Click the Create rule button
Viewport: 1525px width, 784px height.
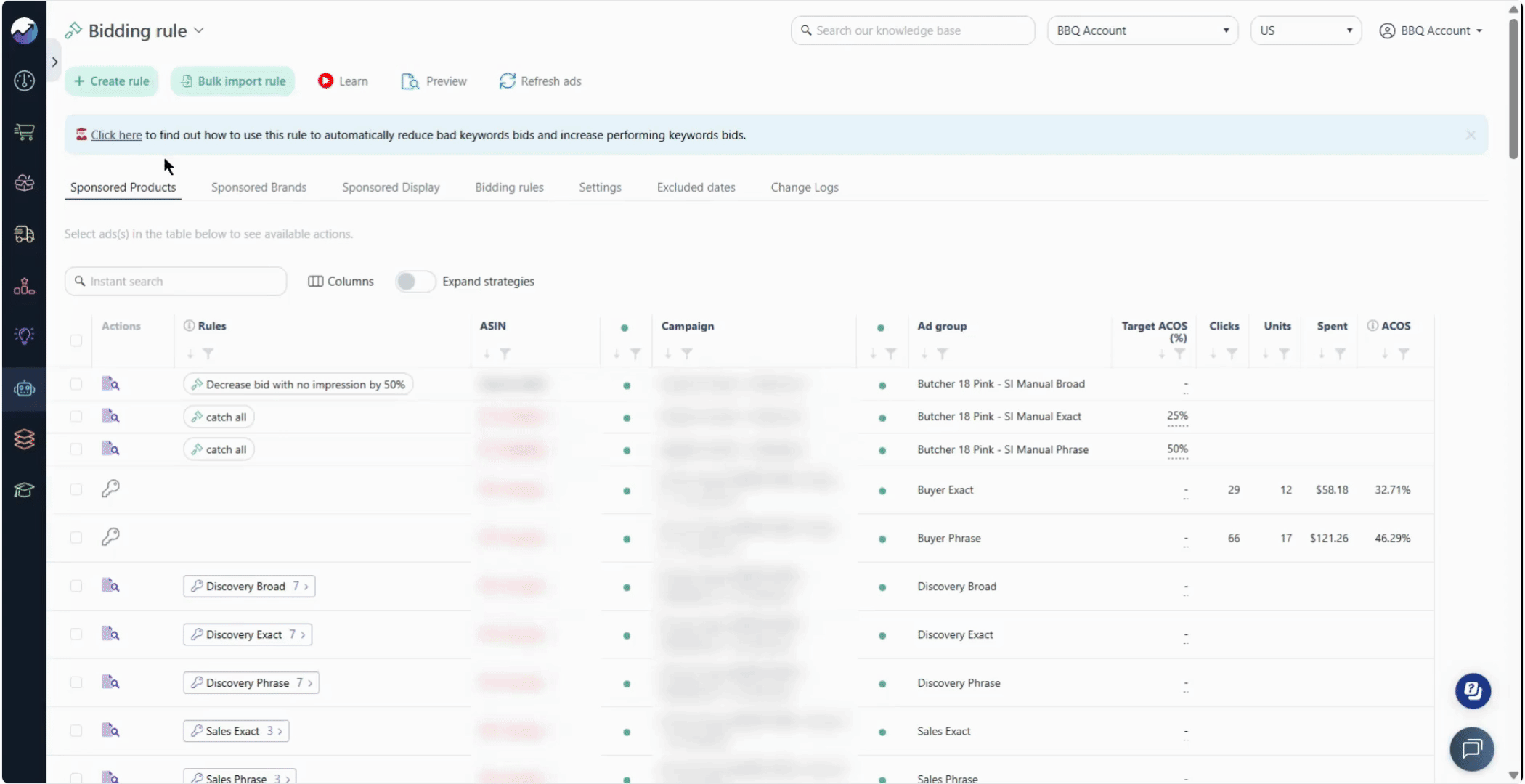coord(112,81)
